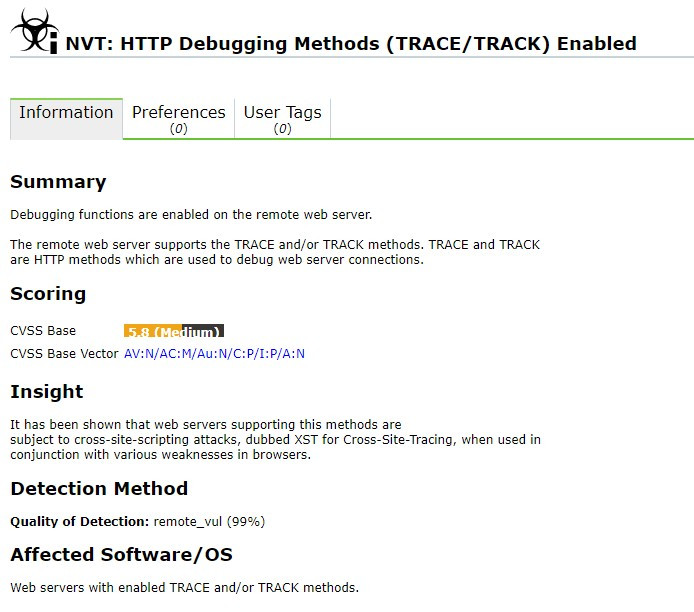The width and height of the screenshot is (694, 612).
Task: Switch to the Information tab
Action: pos(66,113)
